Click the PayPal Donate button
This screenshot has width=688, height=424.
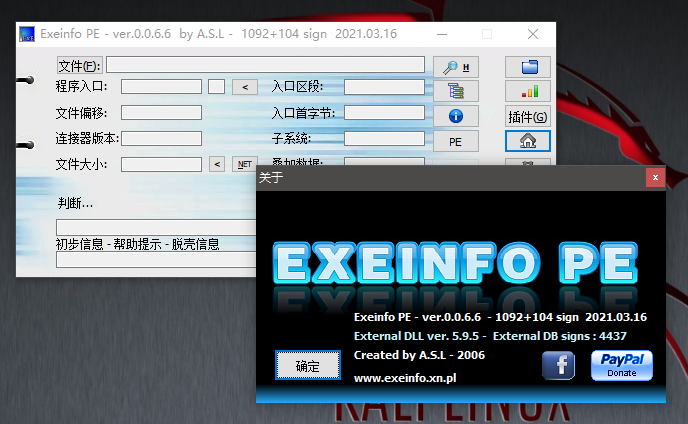(622, 365)
